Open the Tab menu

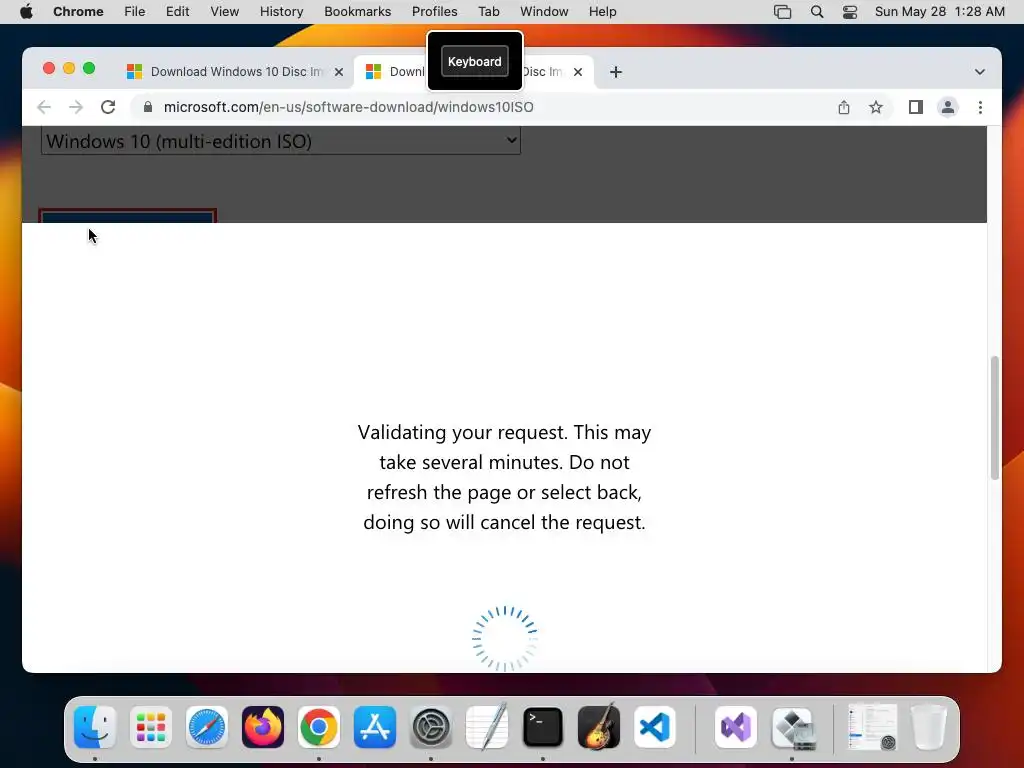[488, 12]
